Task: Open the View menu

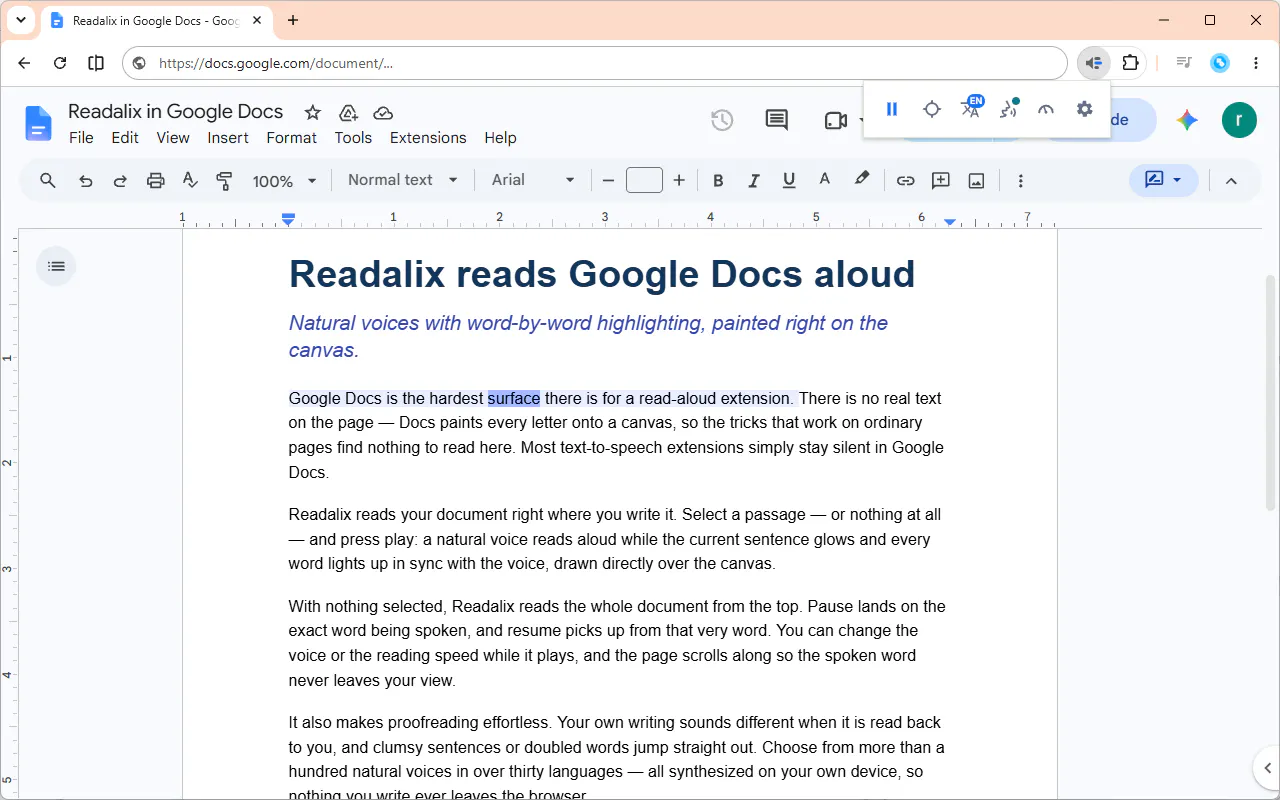Action: pos(173,138)
